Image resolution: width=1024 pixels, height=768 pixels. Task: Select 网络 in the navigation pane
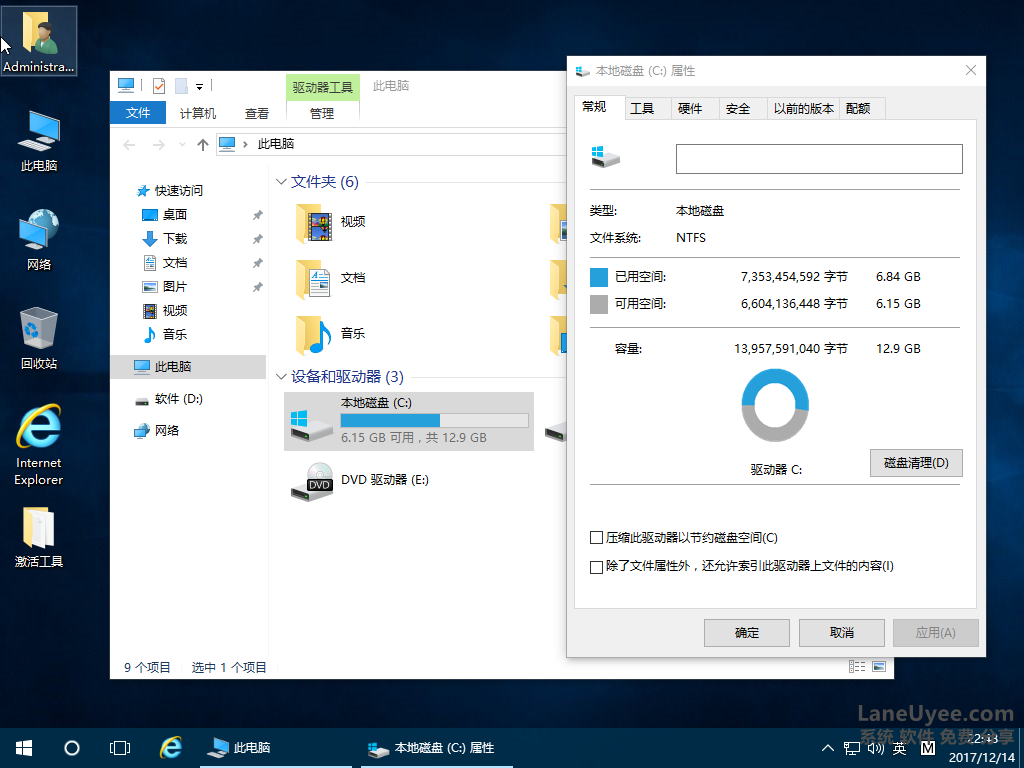coord(156,430)
